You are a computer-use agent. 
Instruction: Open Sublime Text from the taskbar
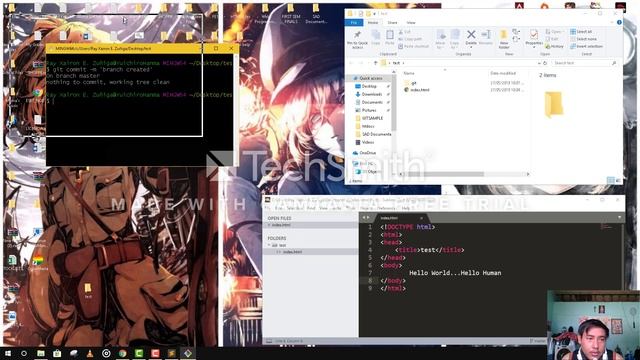point(171,353)
